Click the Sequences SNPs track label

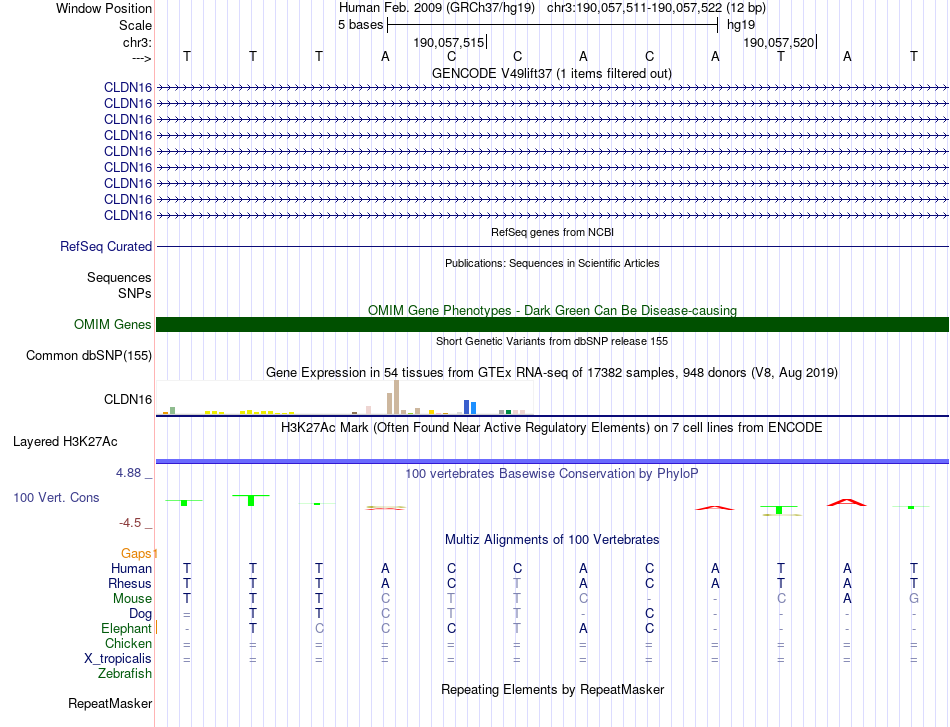point(119,285)
